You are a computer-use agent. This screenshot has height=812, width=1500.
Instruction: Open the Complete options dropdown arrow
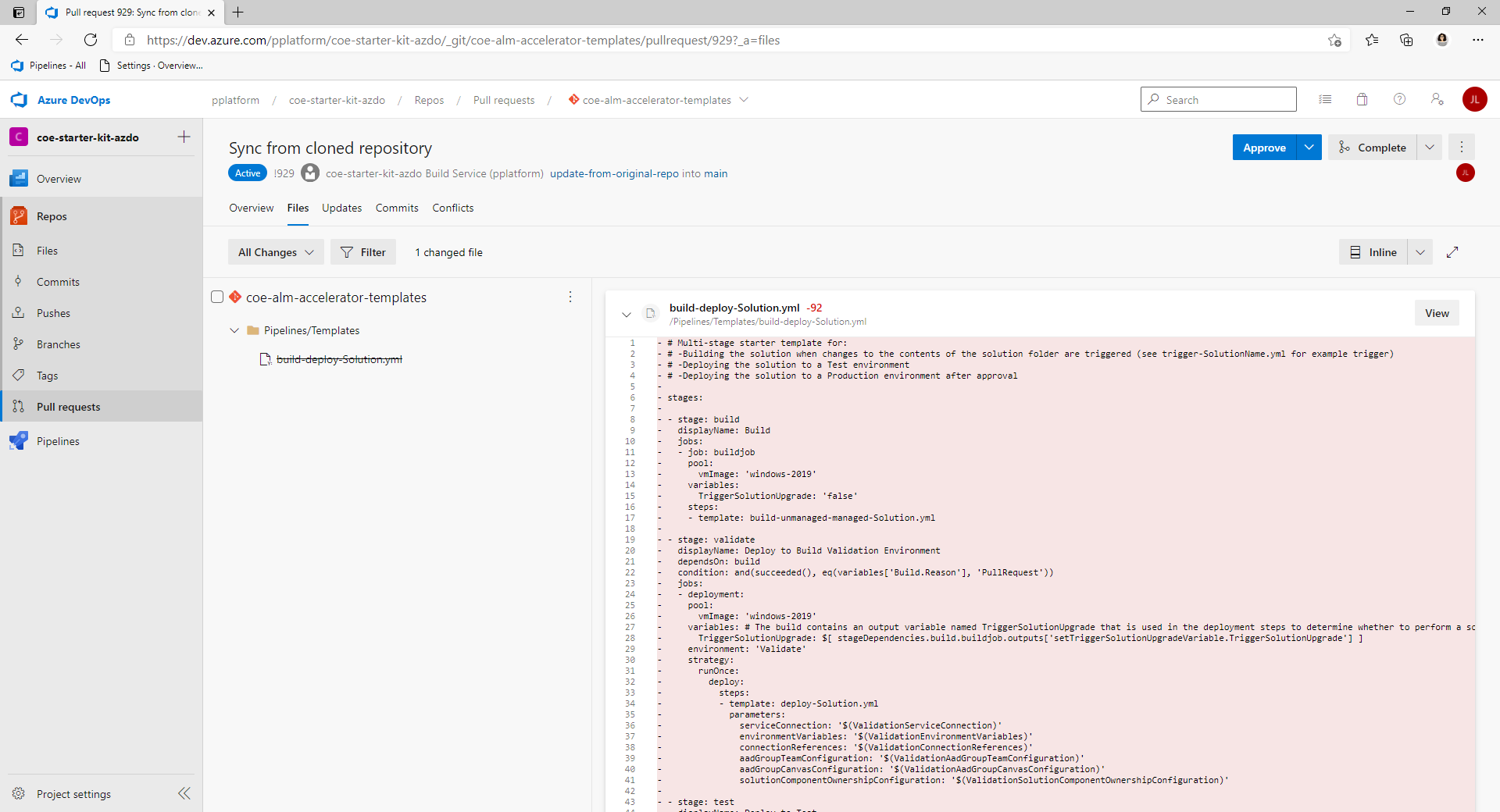coord(1430,147)
